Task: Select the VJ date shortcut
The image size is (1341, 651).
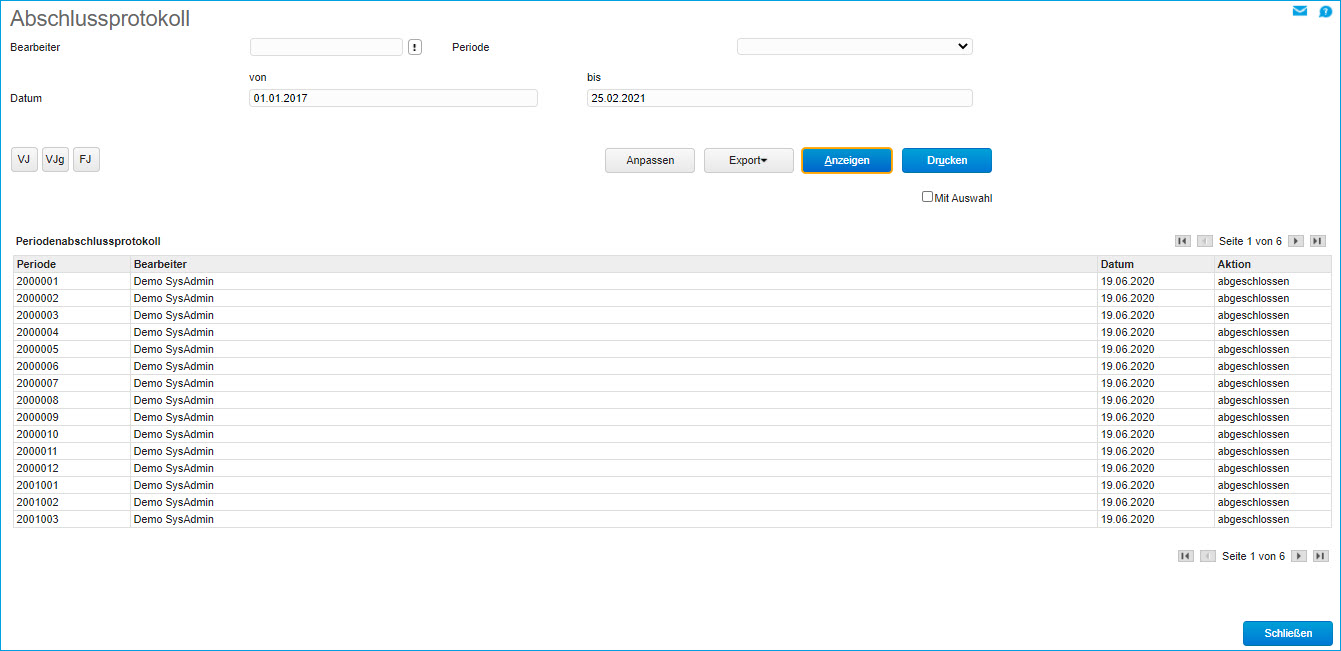Action: pyautogui.click(x=24, y=160)
